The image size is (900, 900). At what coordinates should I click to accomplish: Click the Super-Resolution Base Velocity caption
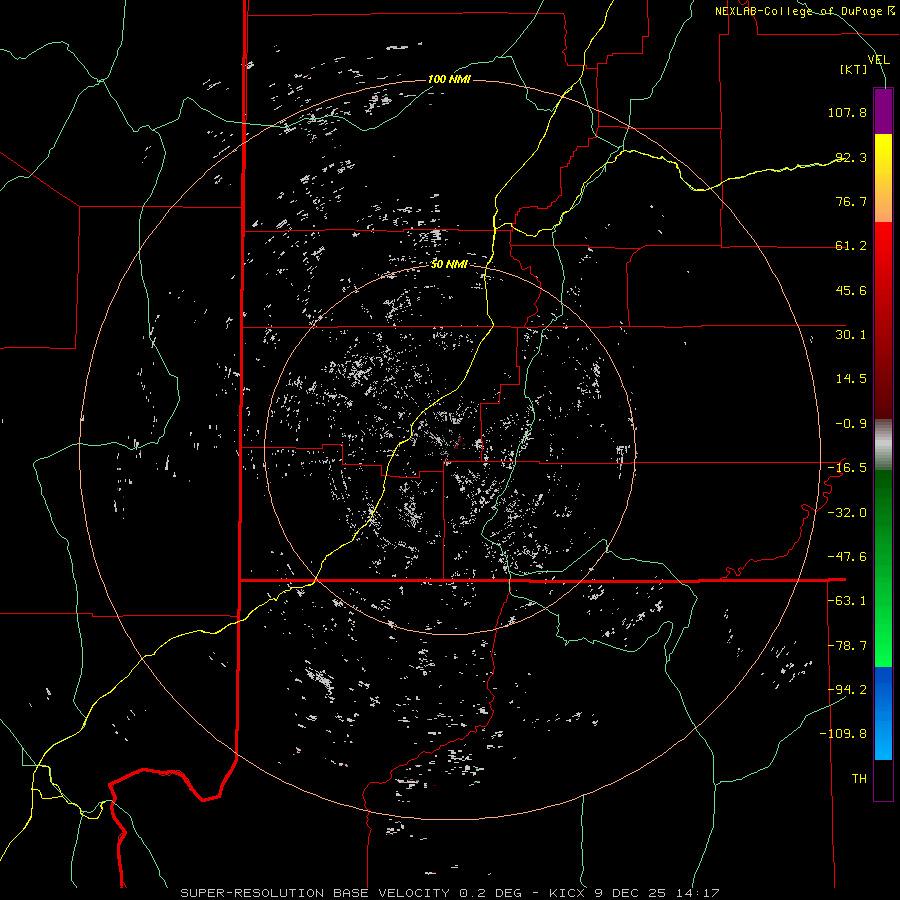[x=449, y=893]
